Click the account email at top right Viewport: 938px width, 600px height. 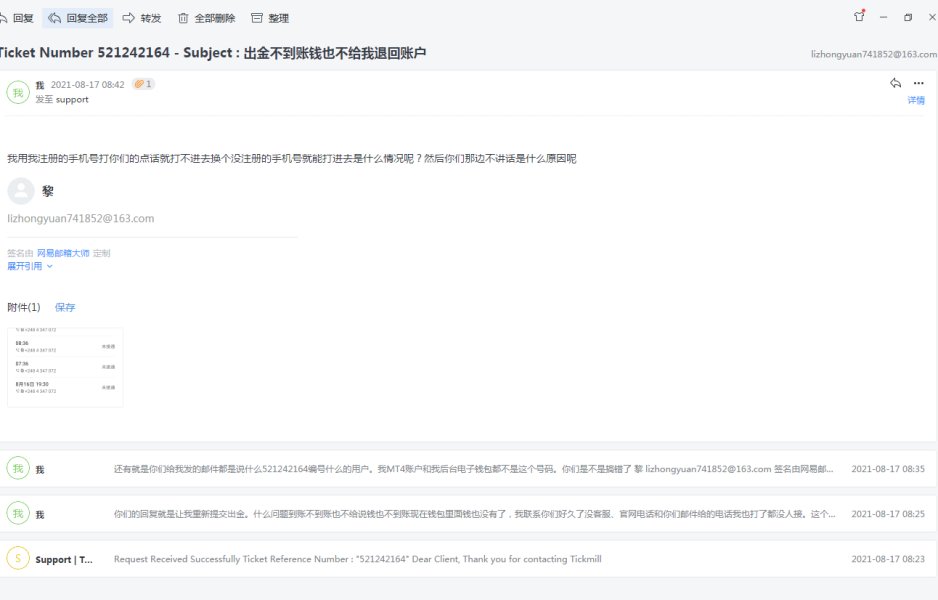pyautogui.click(x=874, y=54)
